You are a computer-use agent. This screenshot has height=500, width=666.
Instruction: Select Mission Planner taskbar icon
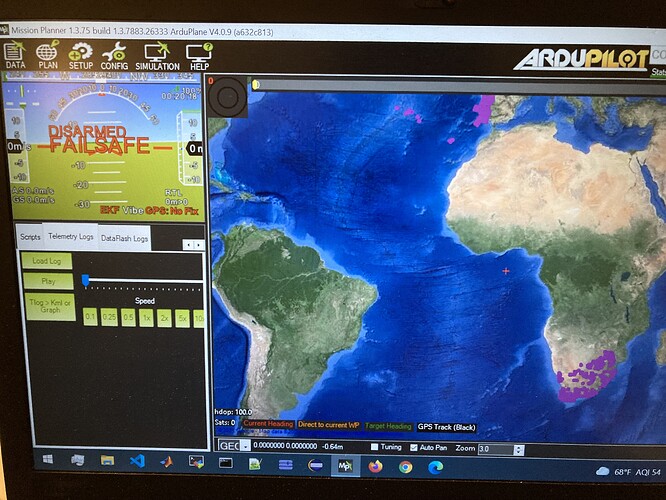(345, 466)
